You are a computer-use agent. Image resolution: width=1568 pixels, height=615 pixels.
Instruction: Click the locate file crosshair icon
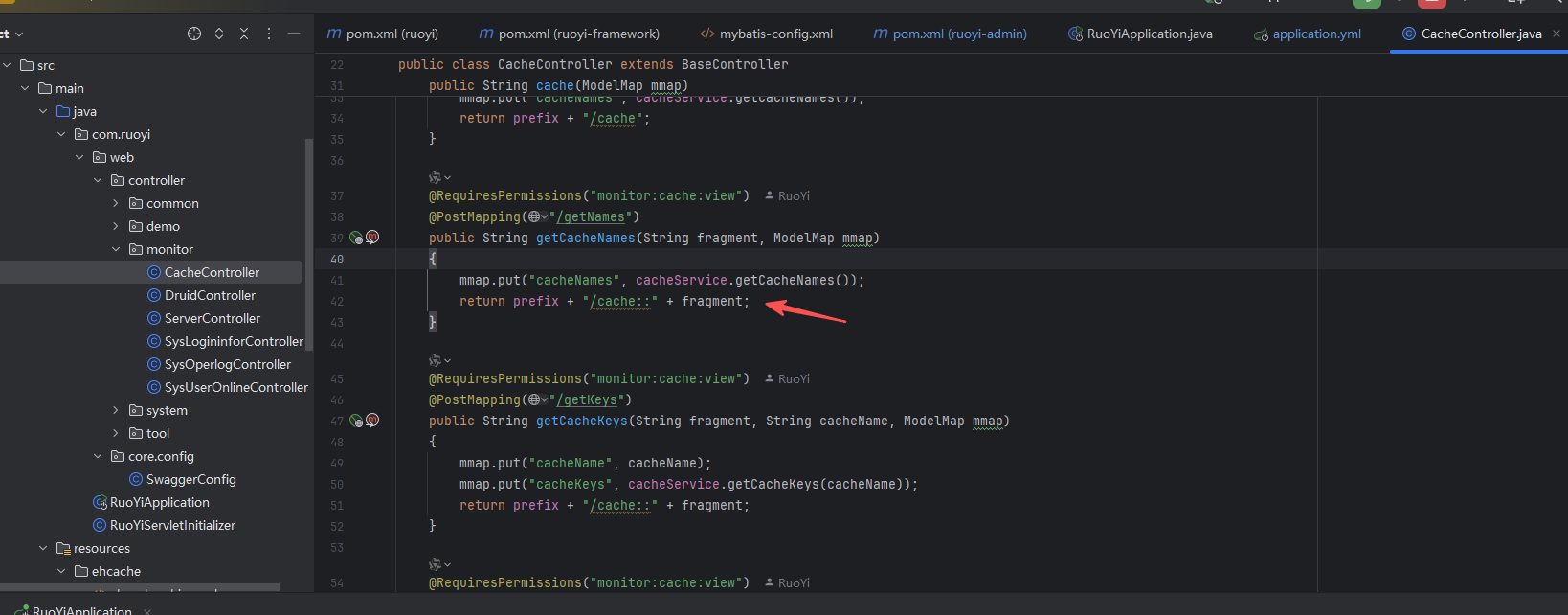click(194, 34)
